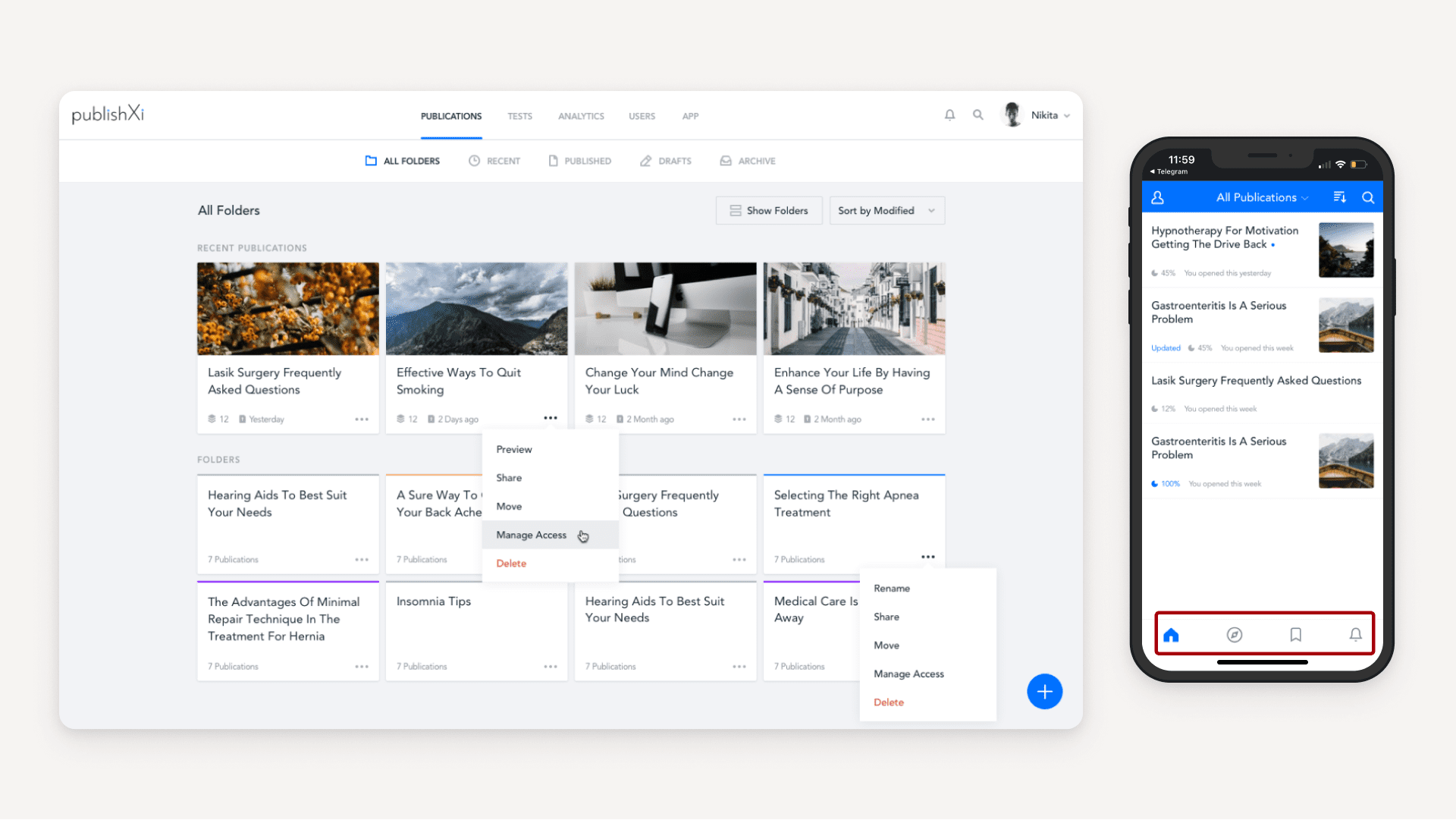Screen dimensions: 1456x820
Task: Select the RECENT clock icon filter
Action: [x=474, y=160]
